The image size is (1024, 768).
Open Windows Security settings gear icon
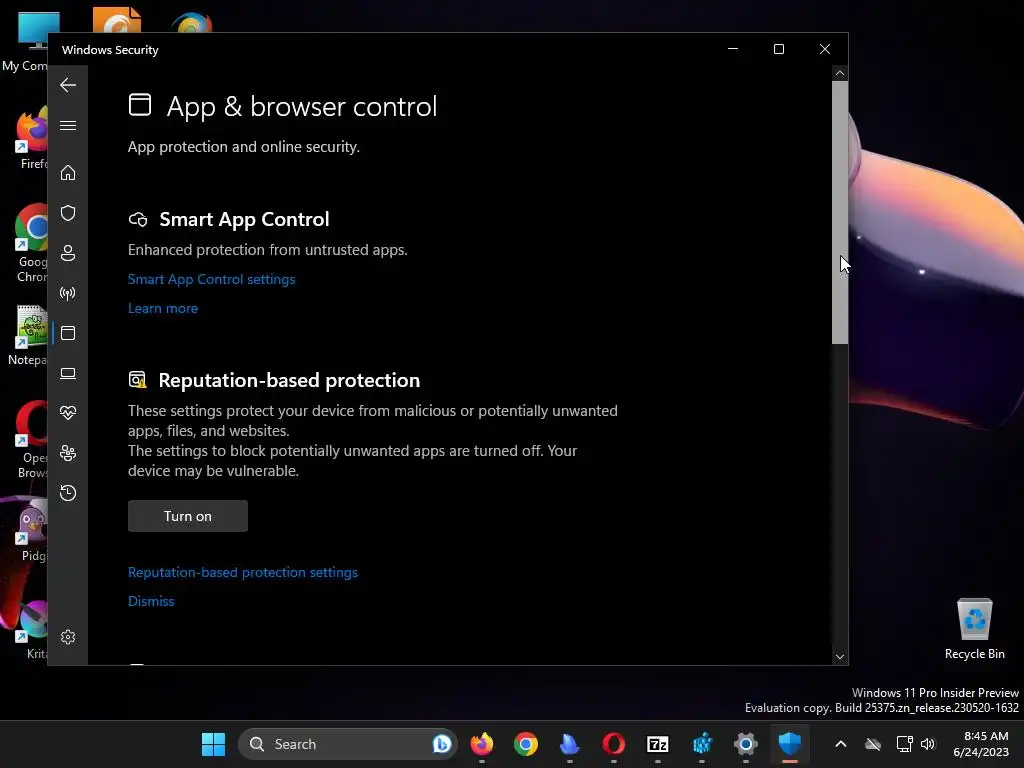click(x=68, y=637)
